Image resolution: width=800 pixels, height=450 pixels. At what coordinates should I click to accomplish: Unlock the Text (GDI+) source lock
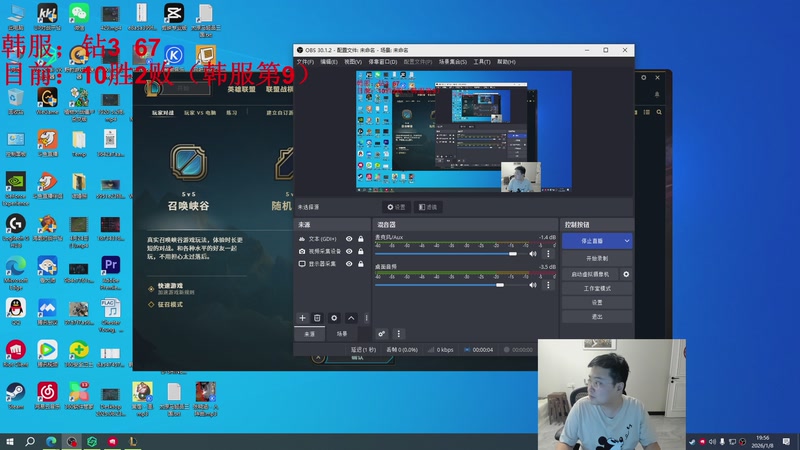[x=361, y=239]
